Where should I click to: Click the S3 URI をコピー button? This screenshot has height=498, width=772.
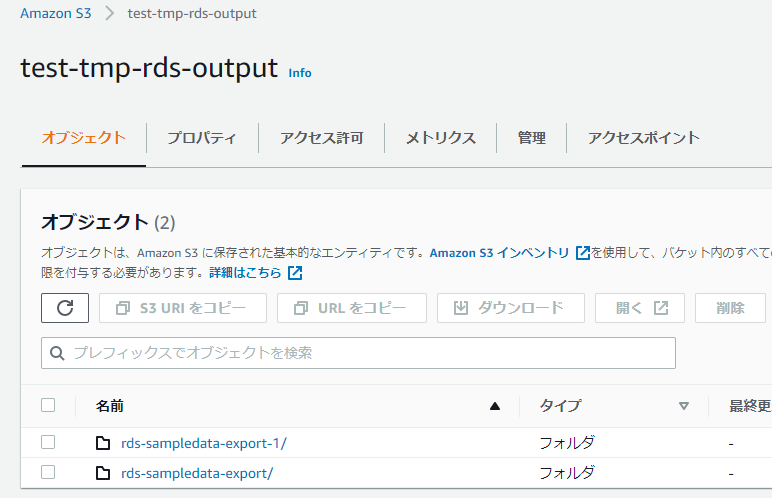coord(183,308)
